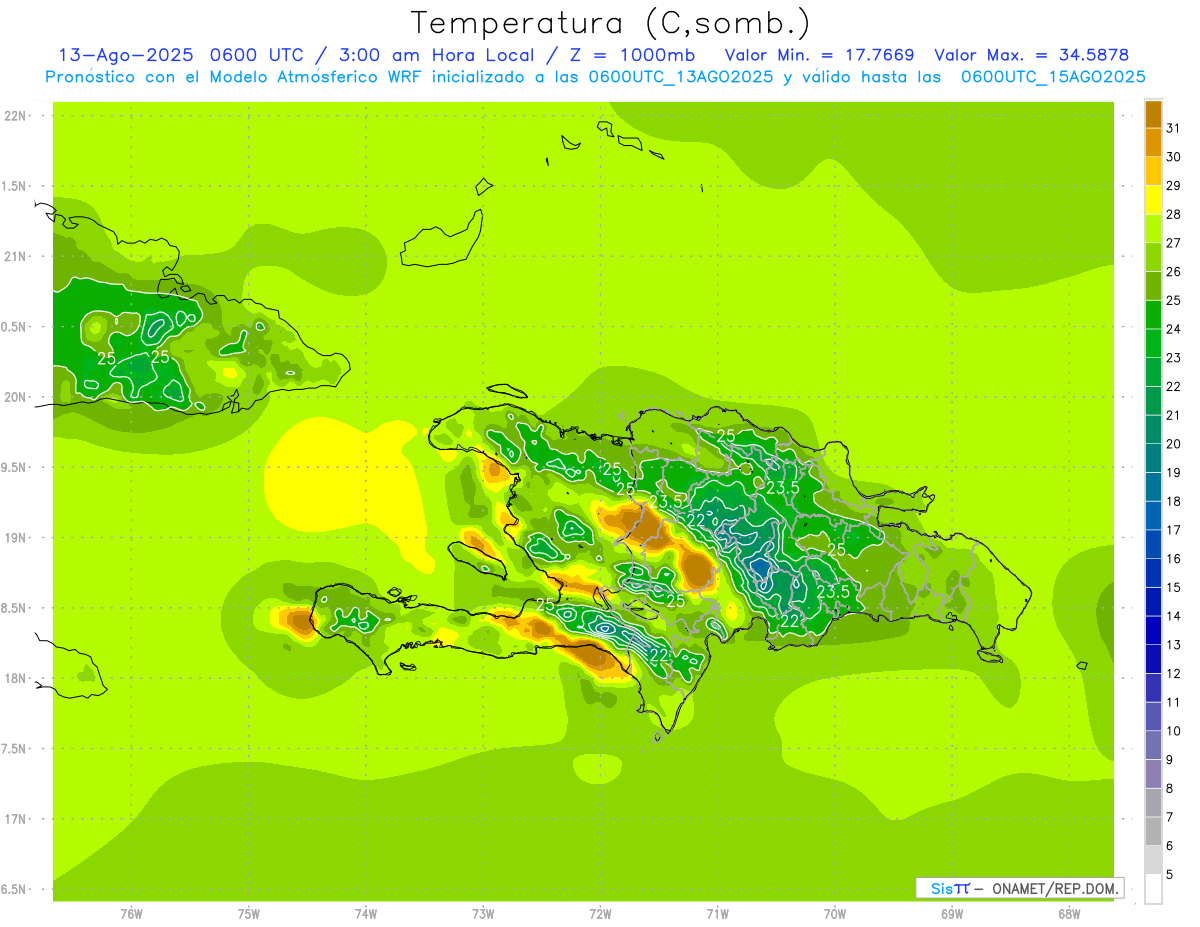Click the longitude label '68W'
Screen dimensions: 1200x927
pyautogui.click(x=1069, y=914)
